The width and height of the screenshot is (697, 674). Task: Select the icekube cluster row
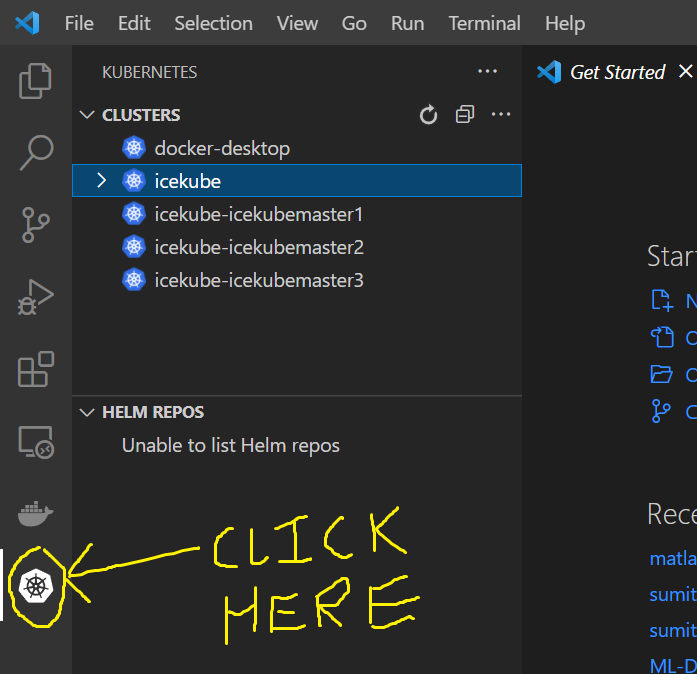click(297, 181)
